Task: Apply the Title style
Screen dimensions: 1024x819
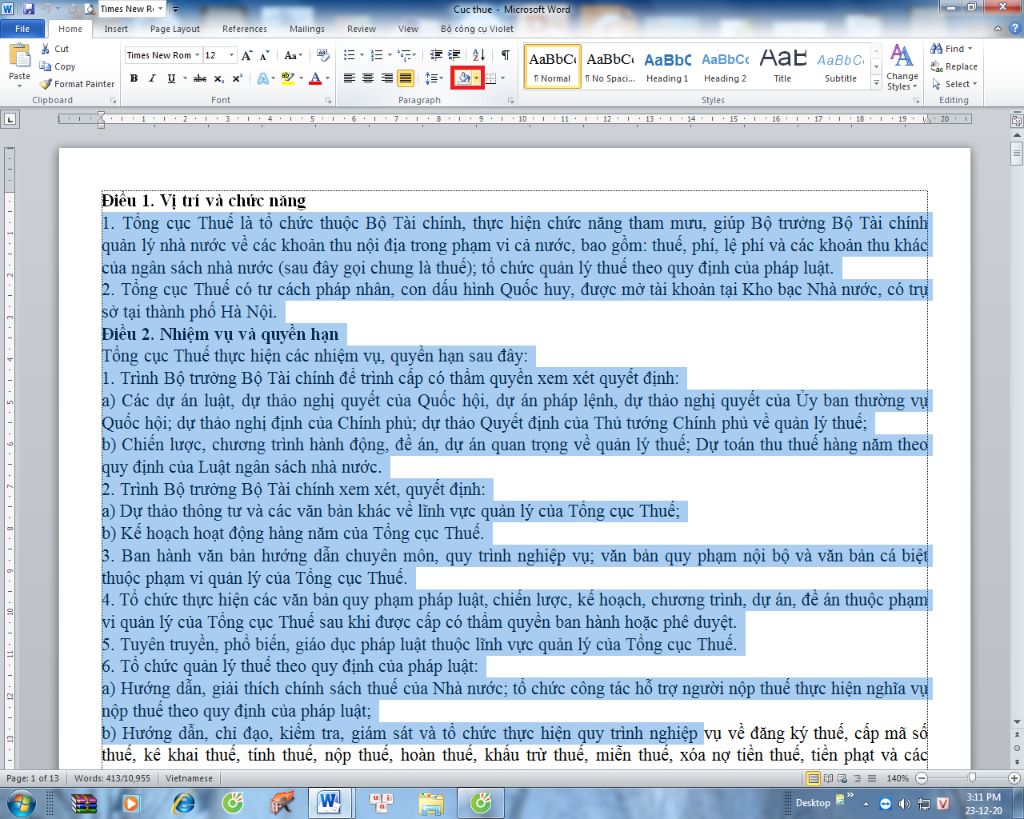Action: [x=782, y=67]
